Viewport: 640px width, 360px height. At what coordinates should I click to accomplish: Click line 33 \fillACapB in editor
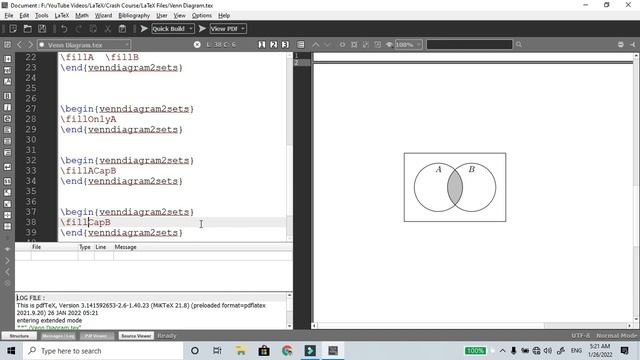(88, 171)
